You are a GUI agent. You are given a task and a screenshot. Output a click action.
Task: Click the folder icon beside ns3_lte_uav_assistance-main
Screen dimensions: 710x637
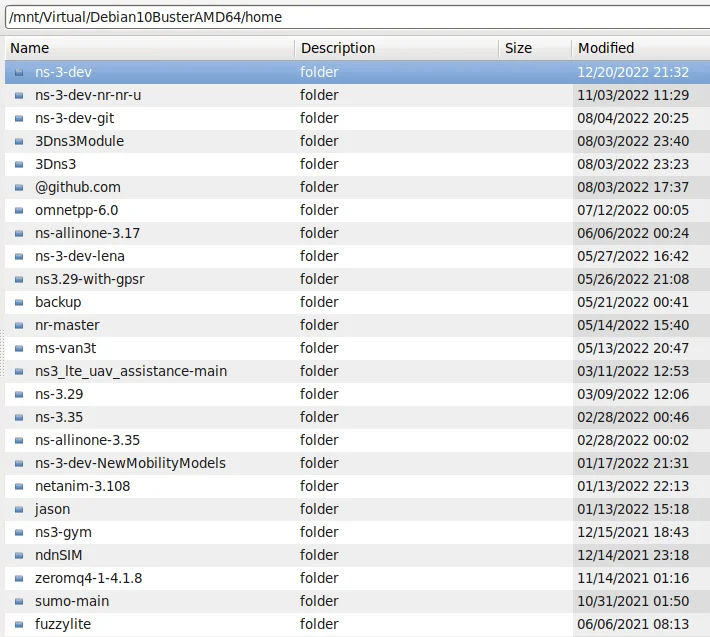[x=19, y=371]
